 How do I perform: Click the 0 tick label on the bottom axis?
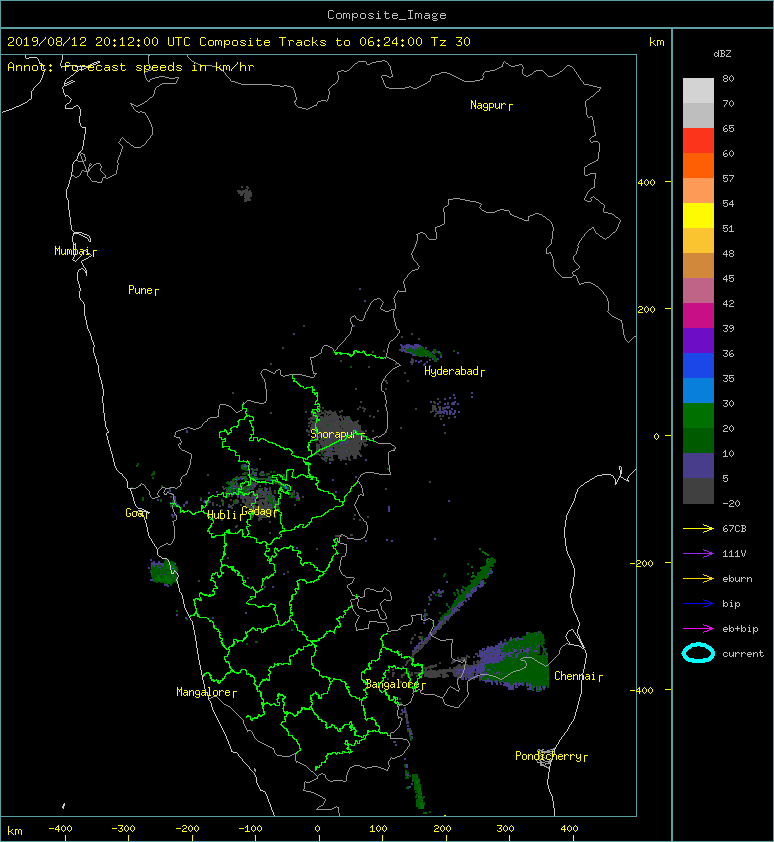317,829
